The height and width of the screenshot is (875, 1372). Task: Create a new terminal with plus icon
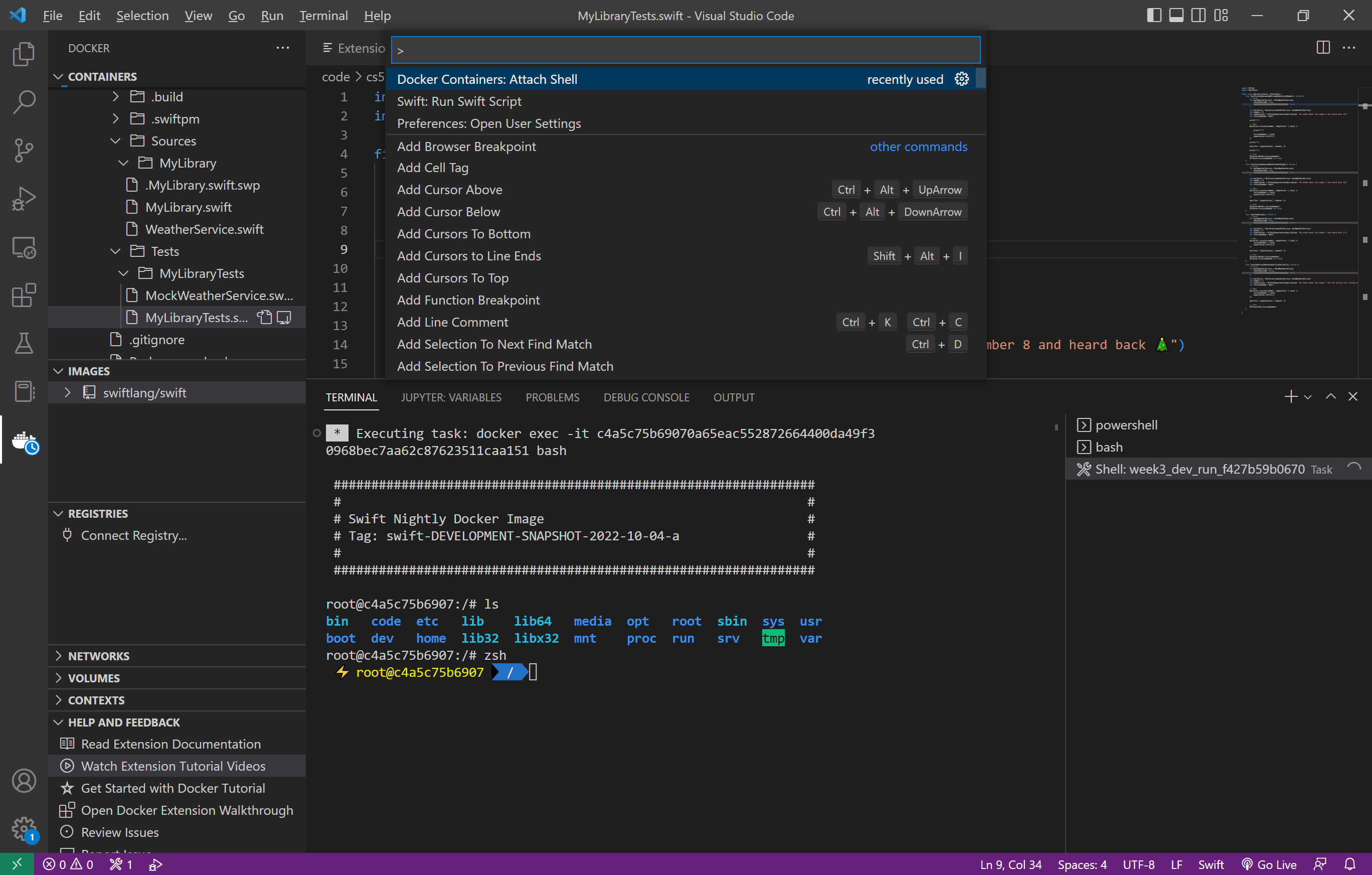tap(1291, 397)
